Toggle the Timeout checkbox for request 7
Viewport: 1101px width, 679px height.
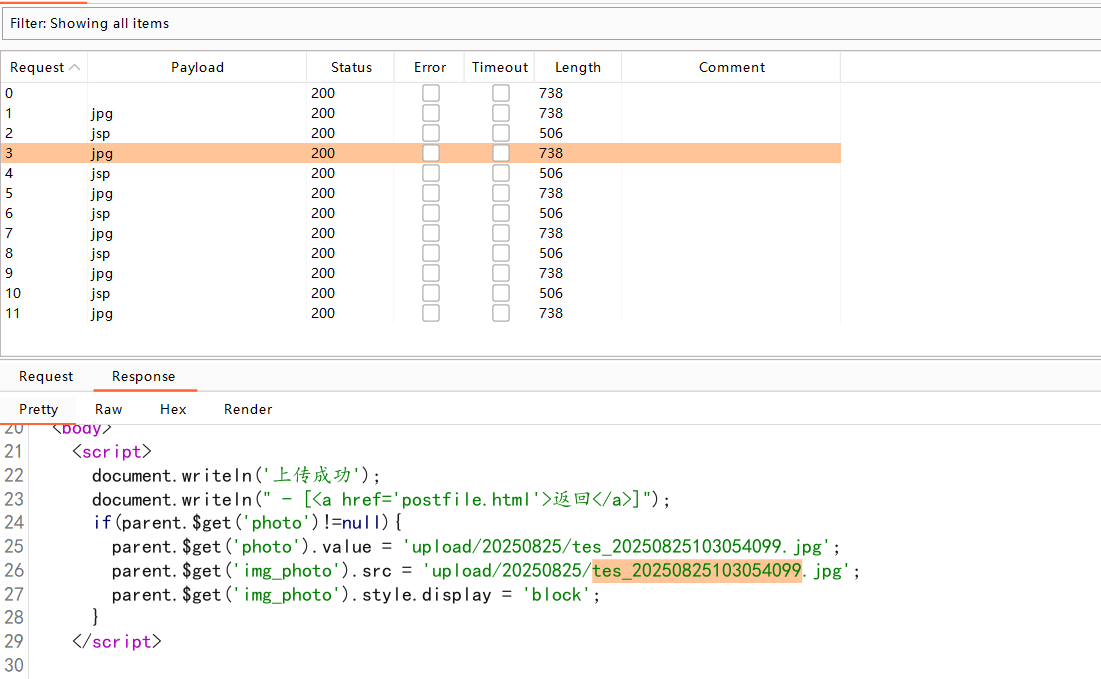pyautogui.click(x=500, y=233)
